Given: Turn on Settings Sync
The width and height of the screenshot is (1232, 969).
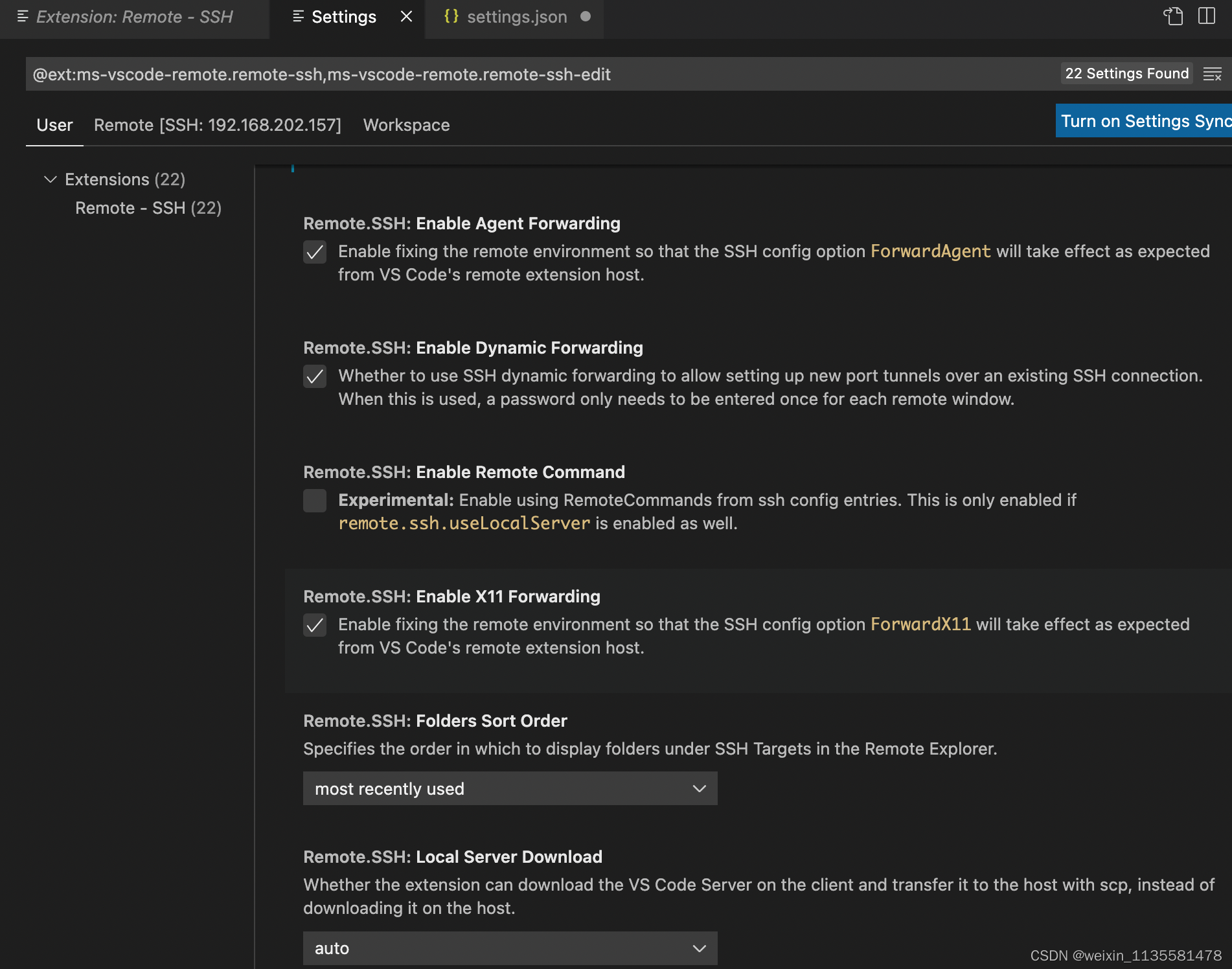Looking at the screenshot, I should pos(1143,121).
